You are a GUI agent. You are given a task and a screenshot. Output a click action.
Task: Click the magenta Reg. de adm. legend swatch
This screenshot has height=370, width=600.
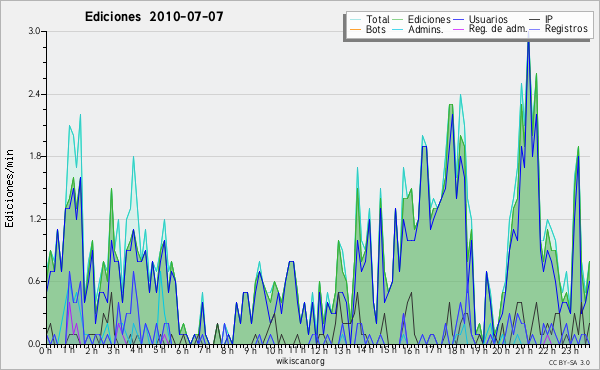click(x=458, y=29)
